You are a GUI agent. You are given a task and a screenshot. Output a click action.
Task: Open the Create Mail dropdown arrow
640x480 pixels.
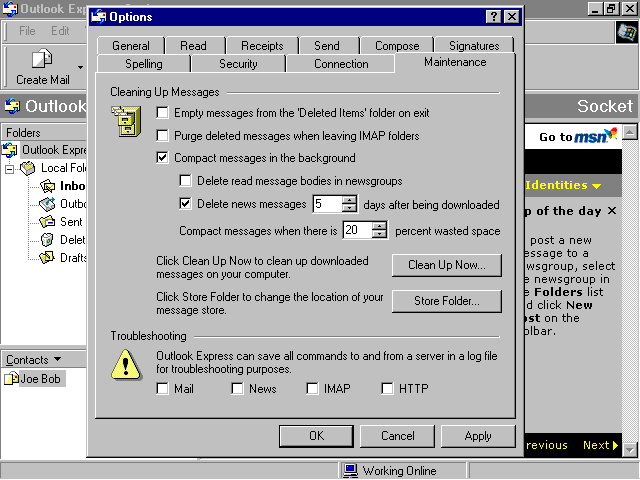point(80,67)
